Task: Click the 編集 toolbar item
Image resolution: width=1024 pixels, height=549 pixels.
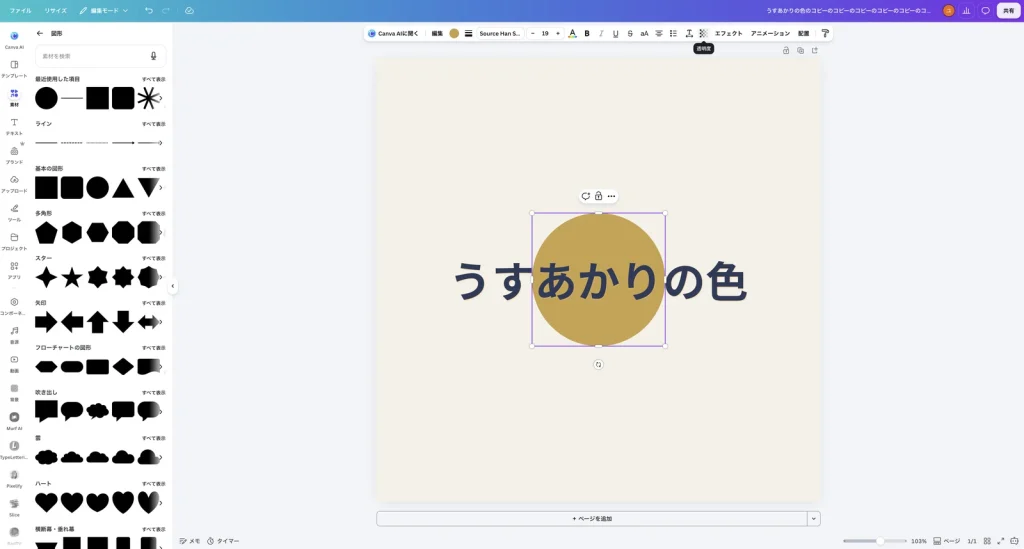Action: [x=437, y=33]
